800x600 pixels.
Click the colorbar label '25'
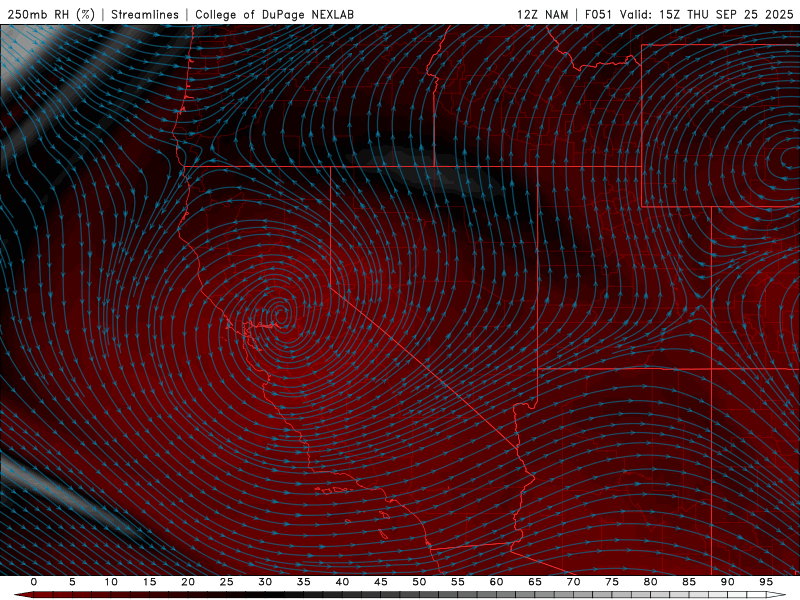(x=227, y=582)
